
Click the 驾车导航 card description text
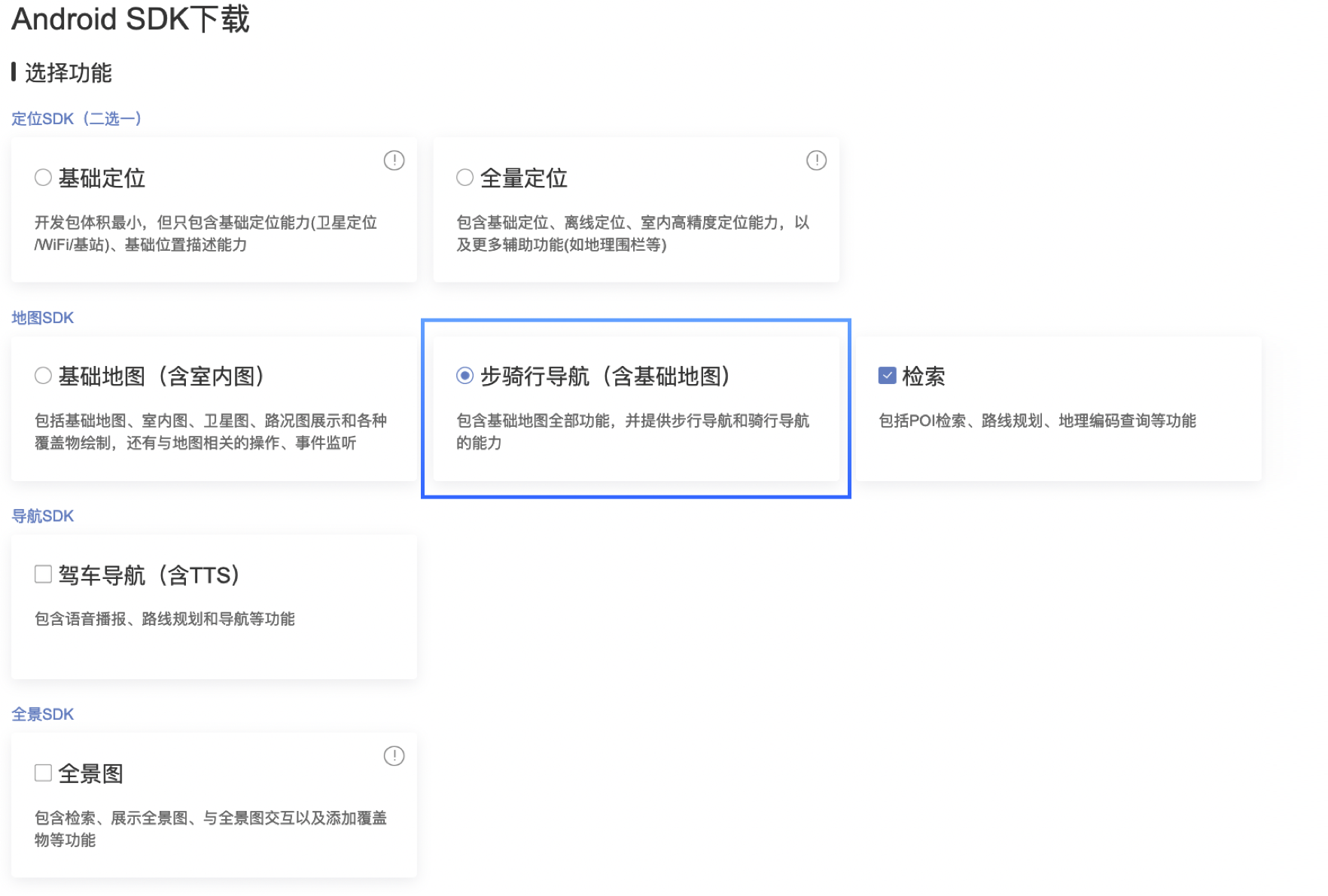tap(165, 619)
